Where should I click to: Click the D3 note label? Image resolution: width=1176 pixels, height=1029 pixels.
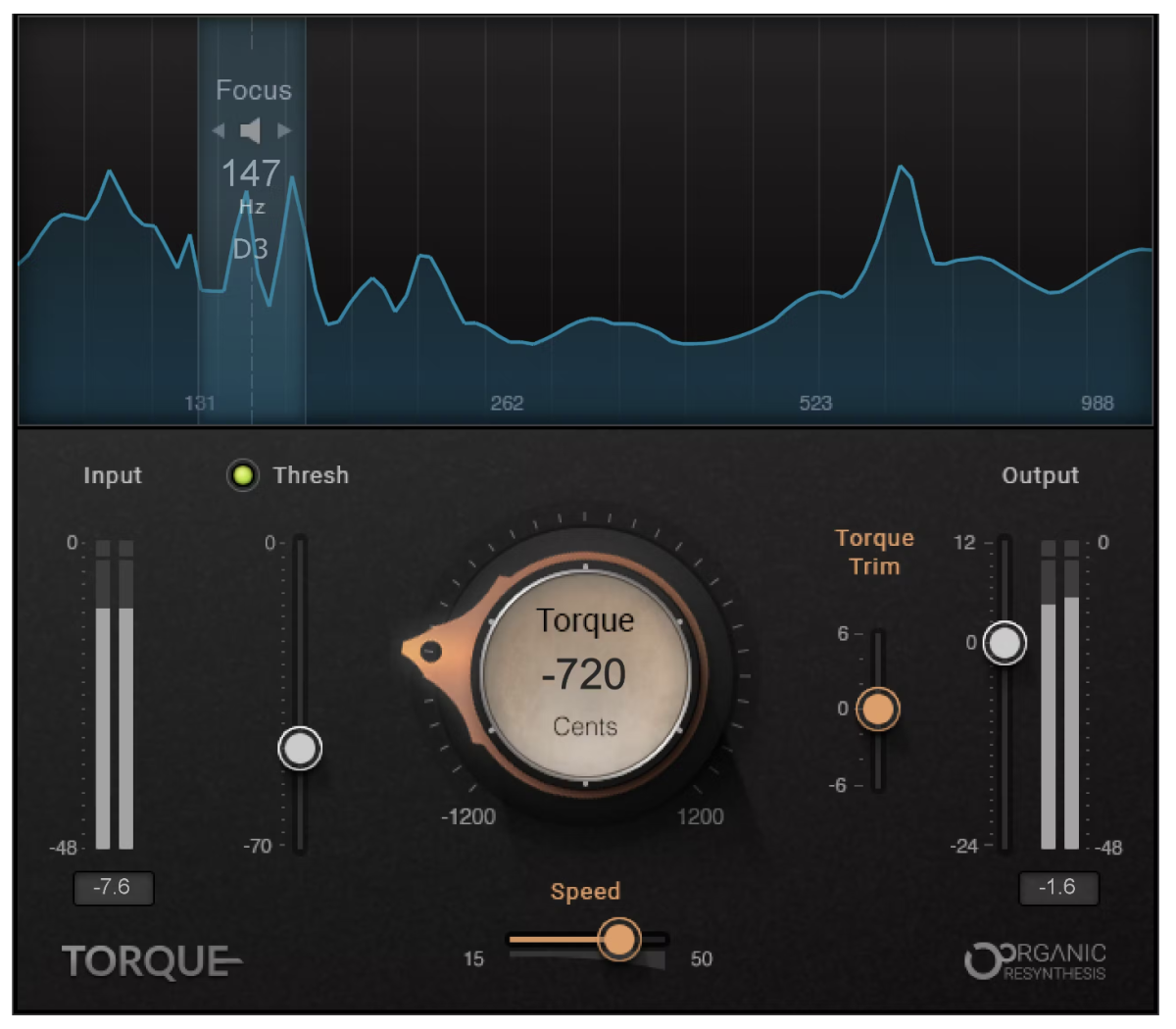coord(251,249)
